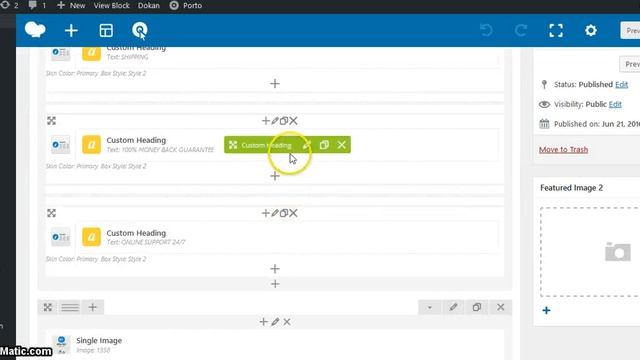
Task: Append an element below the Online Support heading
Action: tap(275, 269)
